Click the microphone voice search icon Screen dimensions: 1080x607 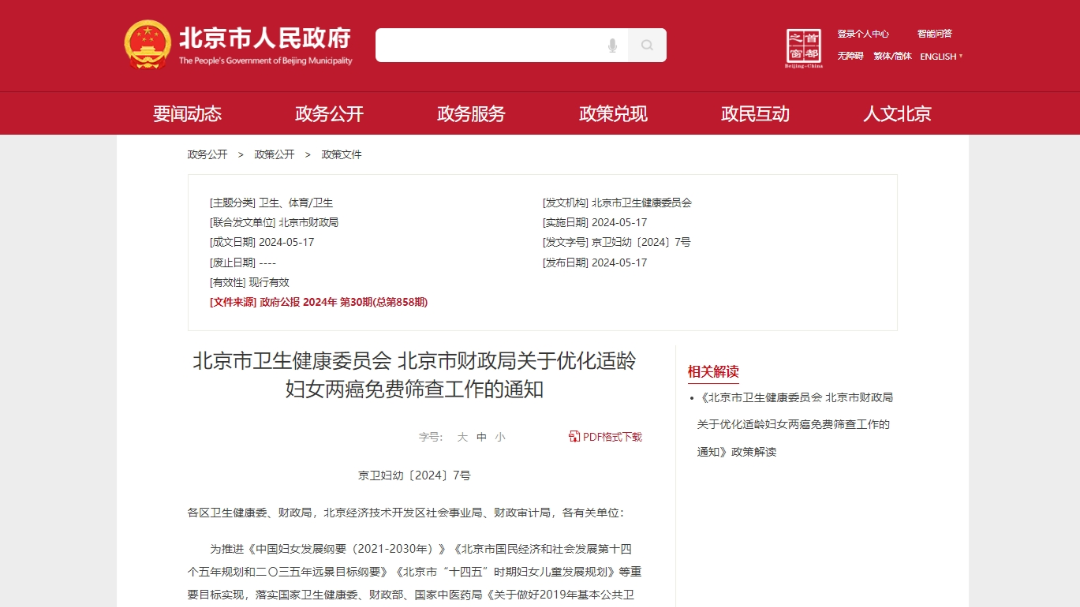point(612,45)
